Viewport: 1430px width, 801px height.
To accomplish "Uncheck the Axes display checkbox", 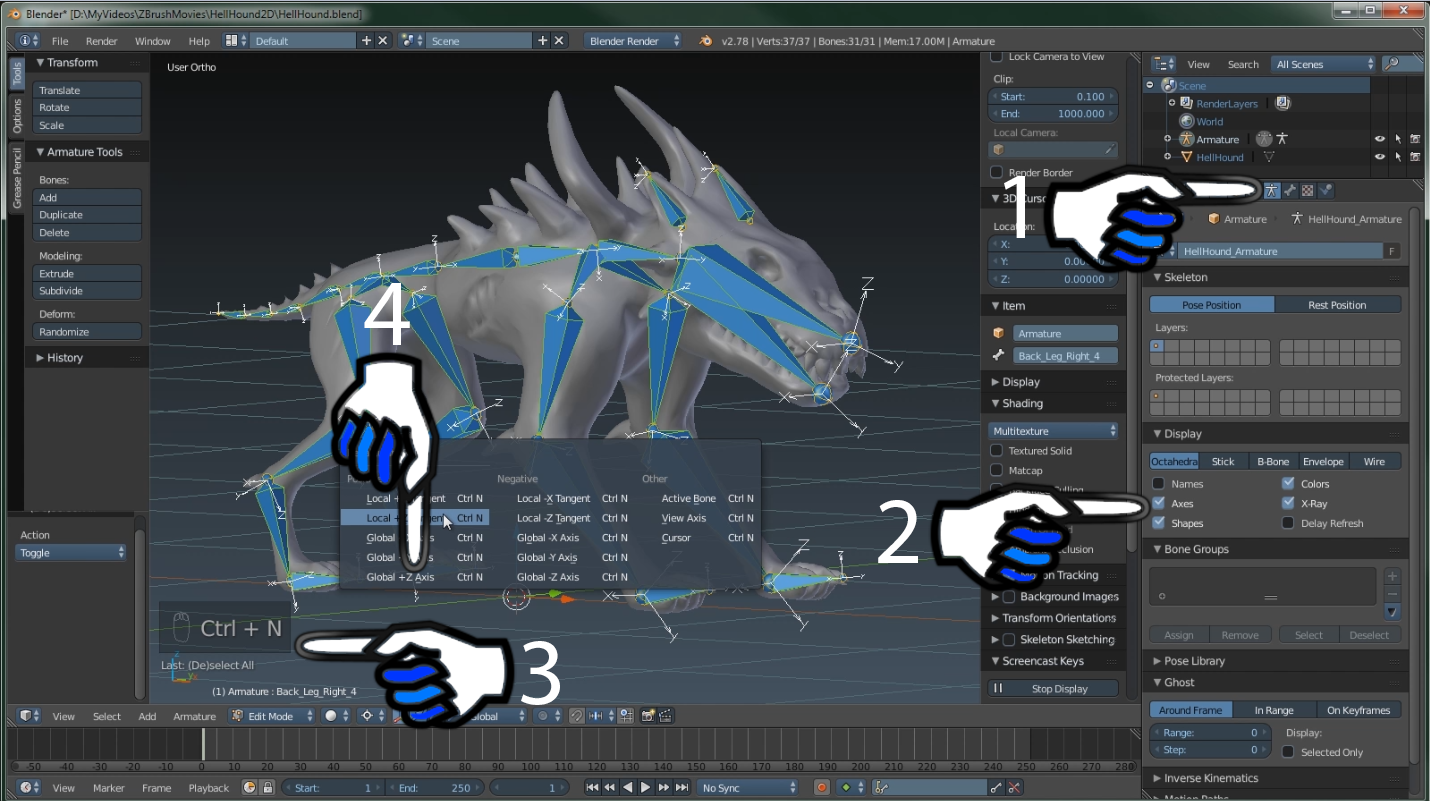I will click(1159, 503).
